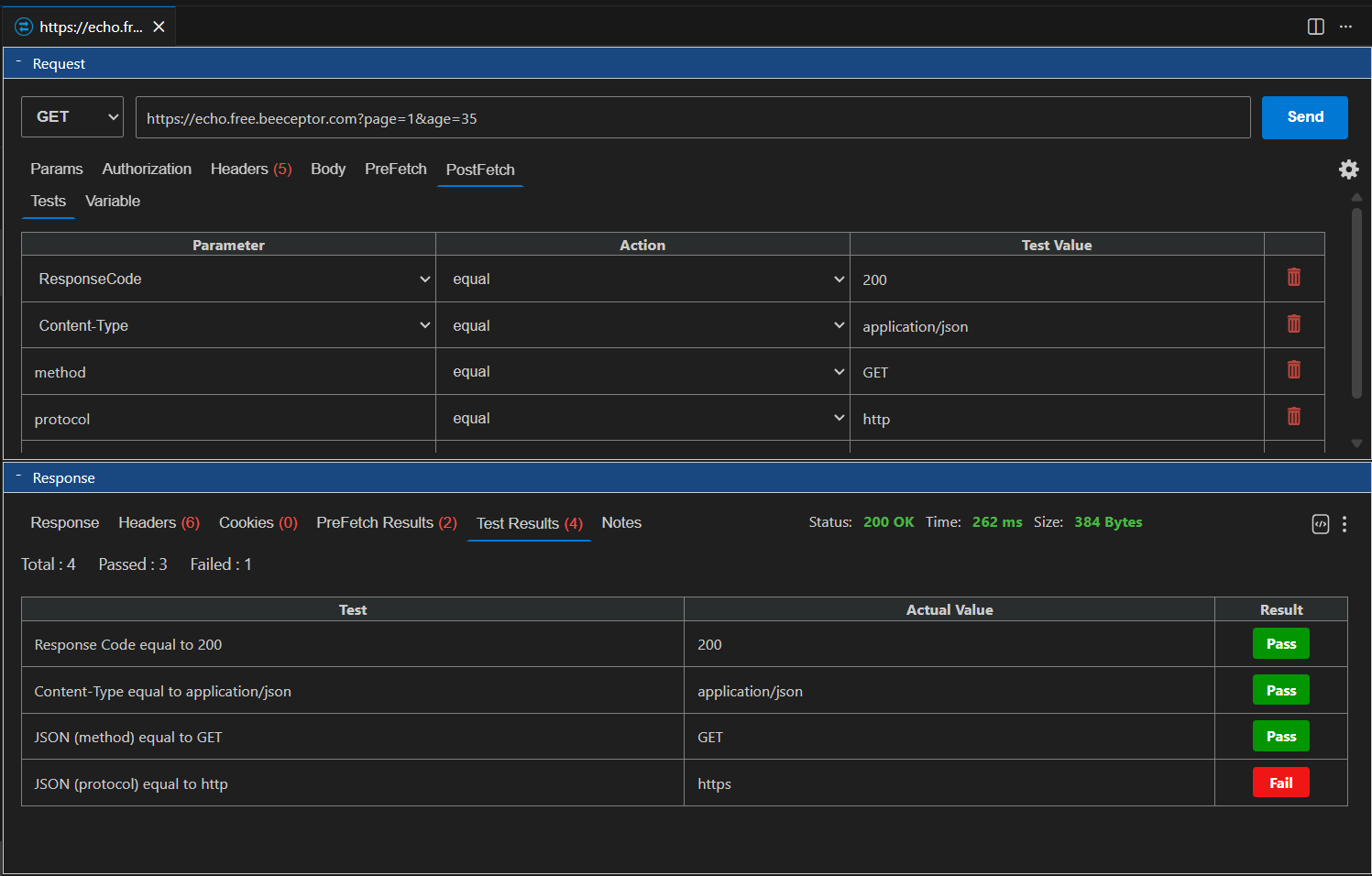View PreFetch Results (2) tab
The width and height of the screenshot is (1372, 876).
click(387, 522)
